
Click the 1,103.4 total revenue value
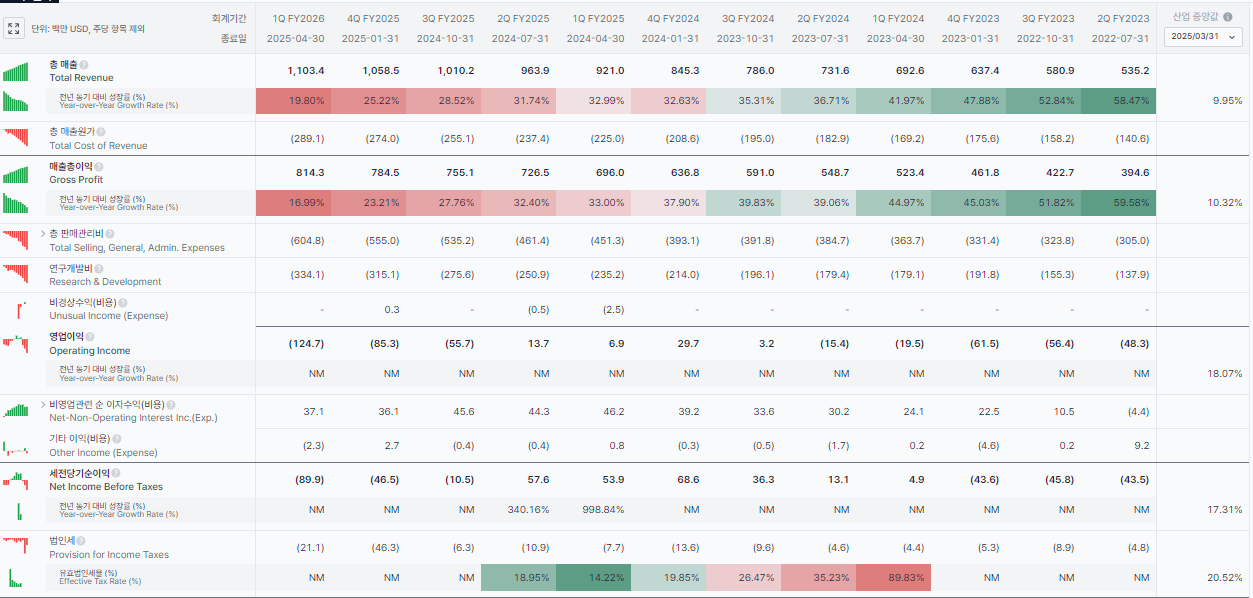point(305,71)
